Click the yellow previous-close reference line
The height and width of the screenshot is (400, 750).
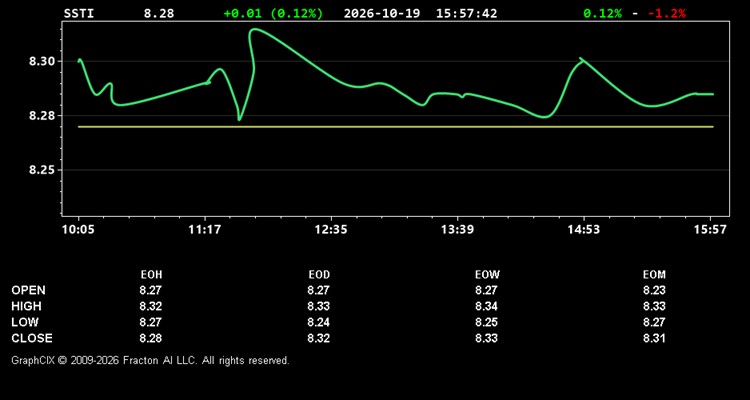point(396,127)
